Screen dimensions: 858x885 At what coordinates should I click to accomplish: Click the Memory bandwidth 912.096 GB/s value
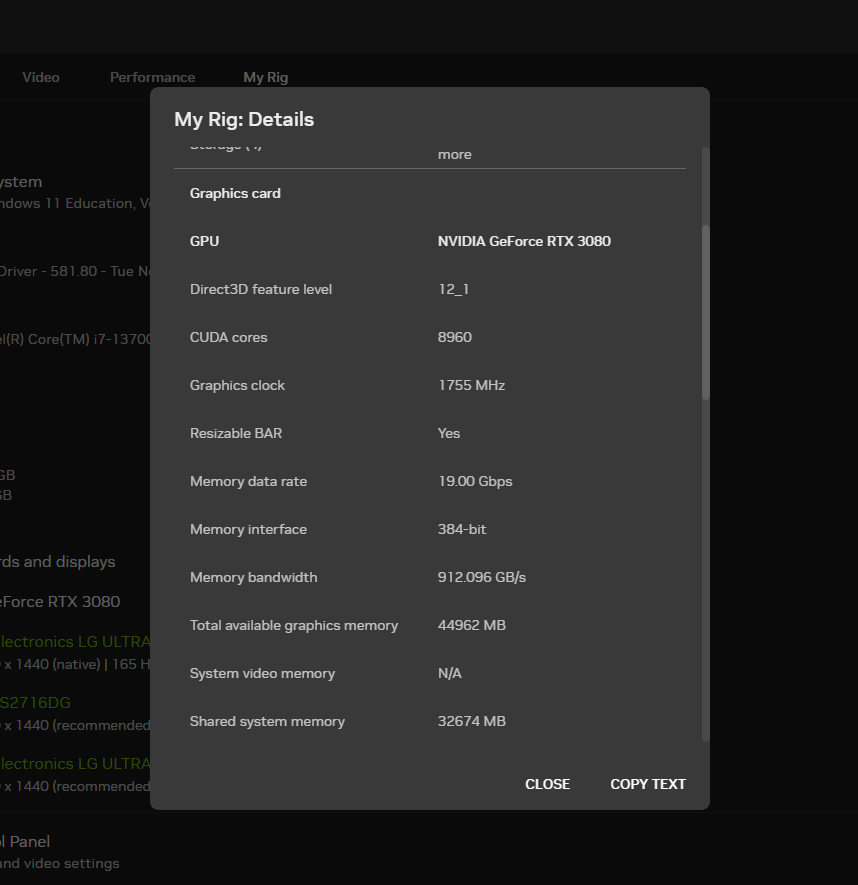[x=481, y=577]
